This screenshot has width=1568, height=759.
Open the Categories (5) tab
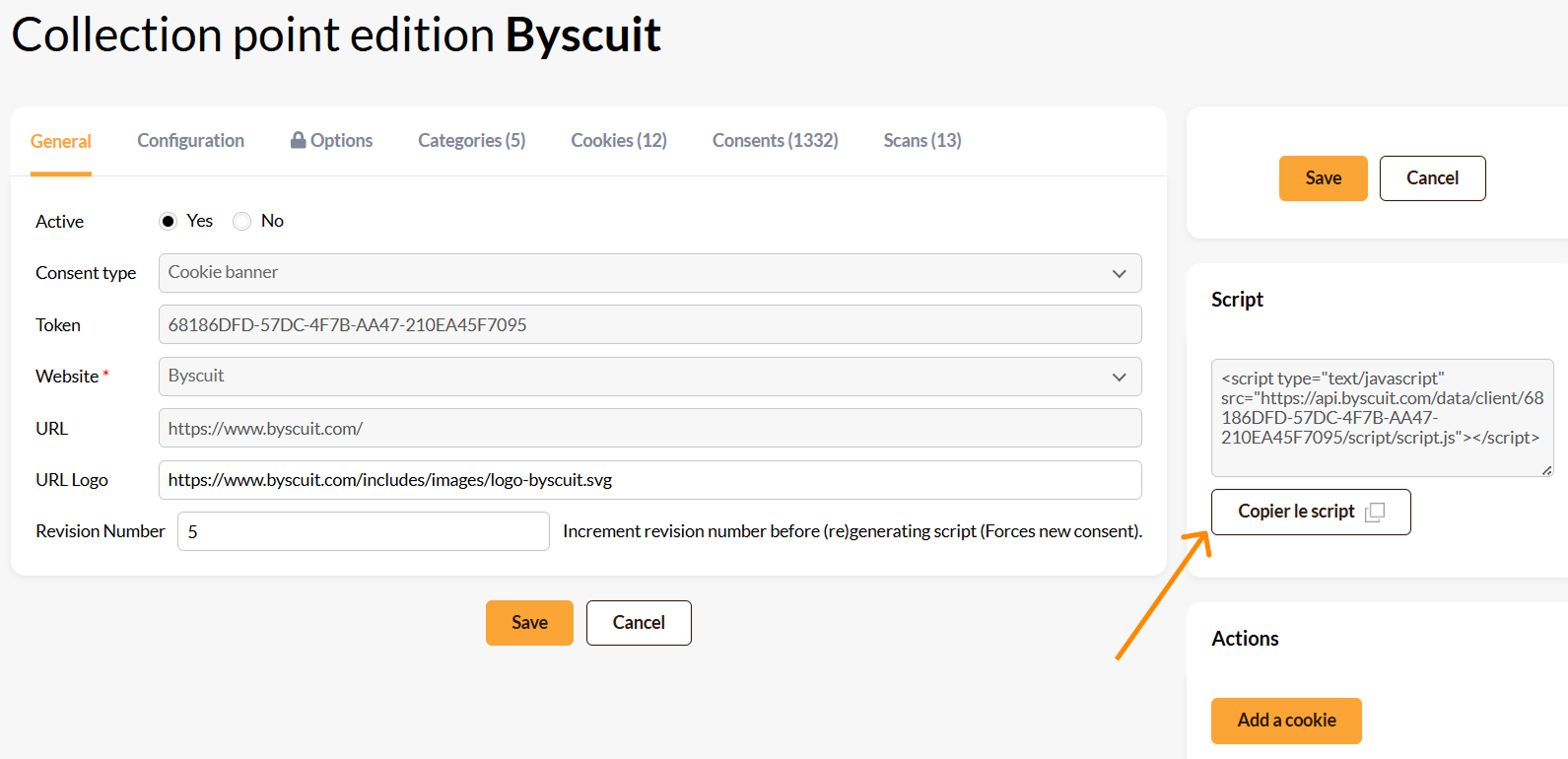click(471, 140)
